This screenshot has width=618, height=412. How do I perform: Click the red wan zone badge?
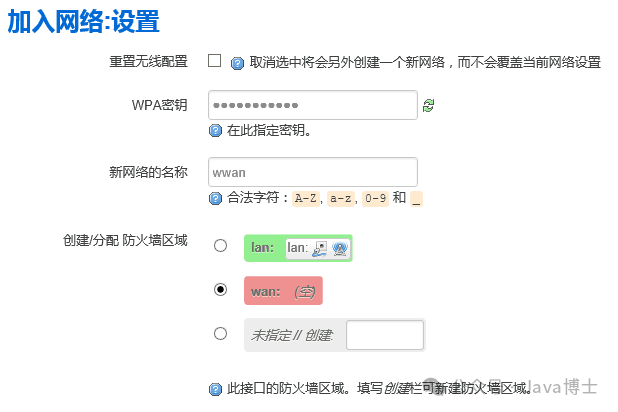283,291
